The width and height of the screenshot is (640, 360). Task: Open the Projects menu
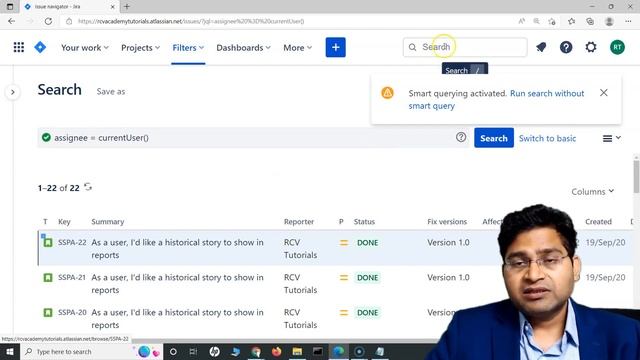click(140, 48)
